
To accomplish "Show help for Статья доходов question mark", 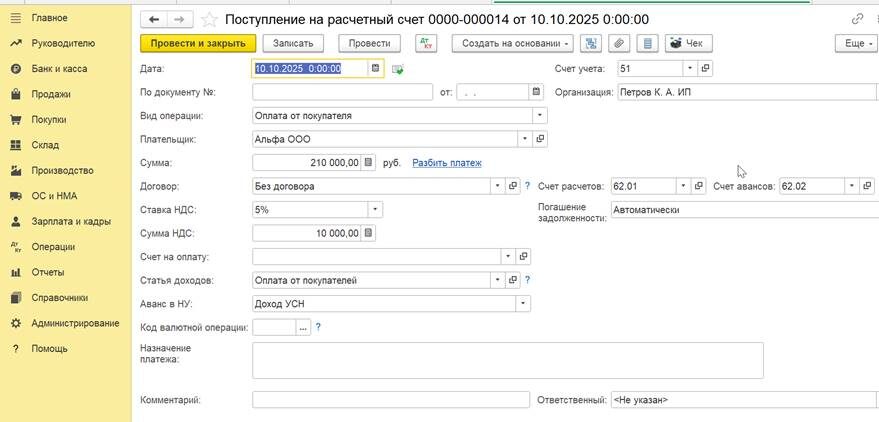I will pyautogui.click(x=527, y=280).
